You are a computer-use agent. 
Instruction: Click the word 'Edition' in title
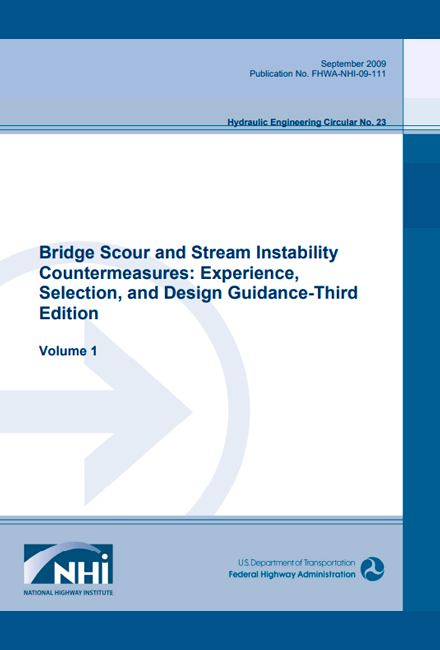69,313
